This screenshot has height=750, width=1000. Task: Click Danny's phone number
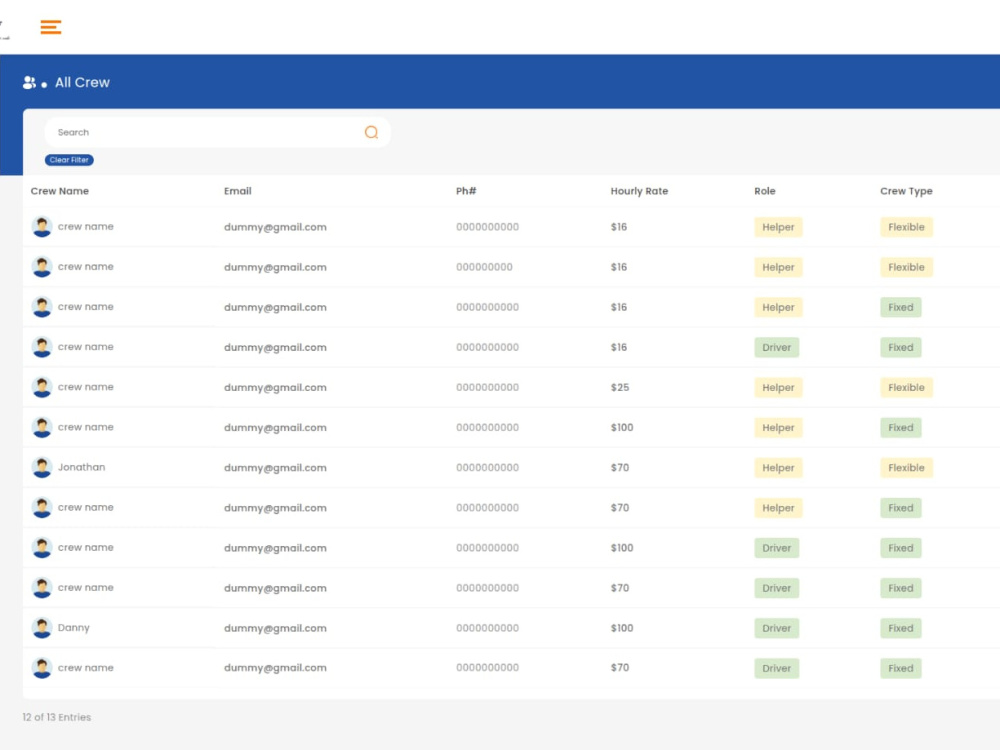[x=487, y=628]
